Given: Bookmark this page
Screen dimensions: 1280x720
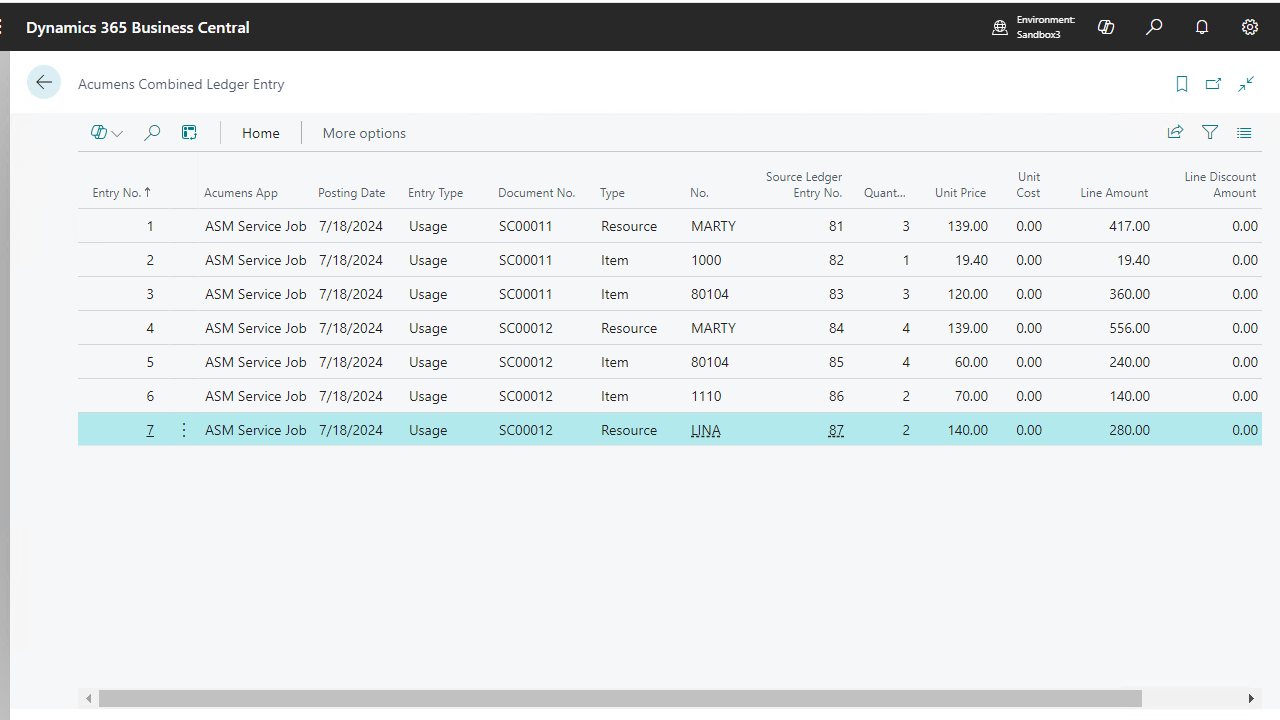Looking at the screenshot, I should pyautogui.click(x=1182, y=84).
